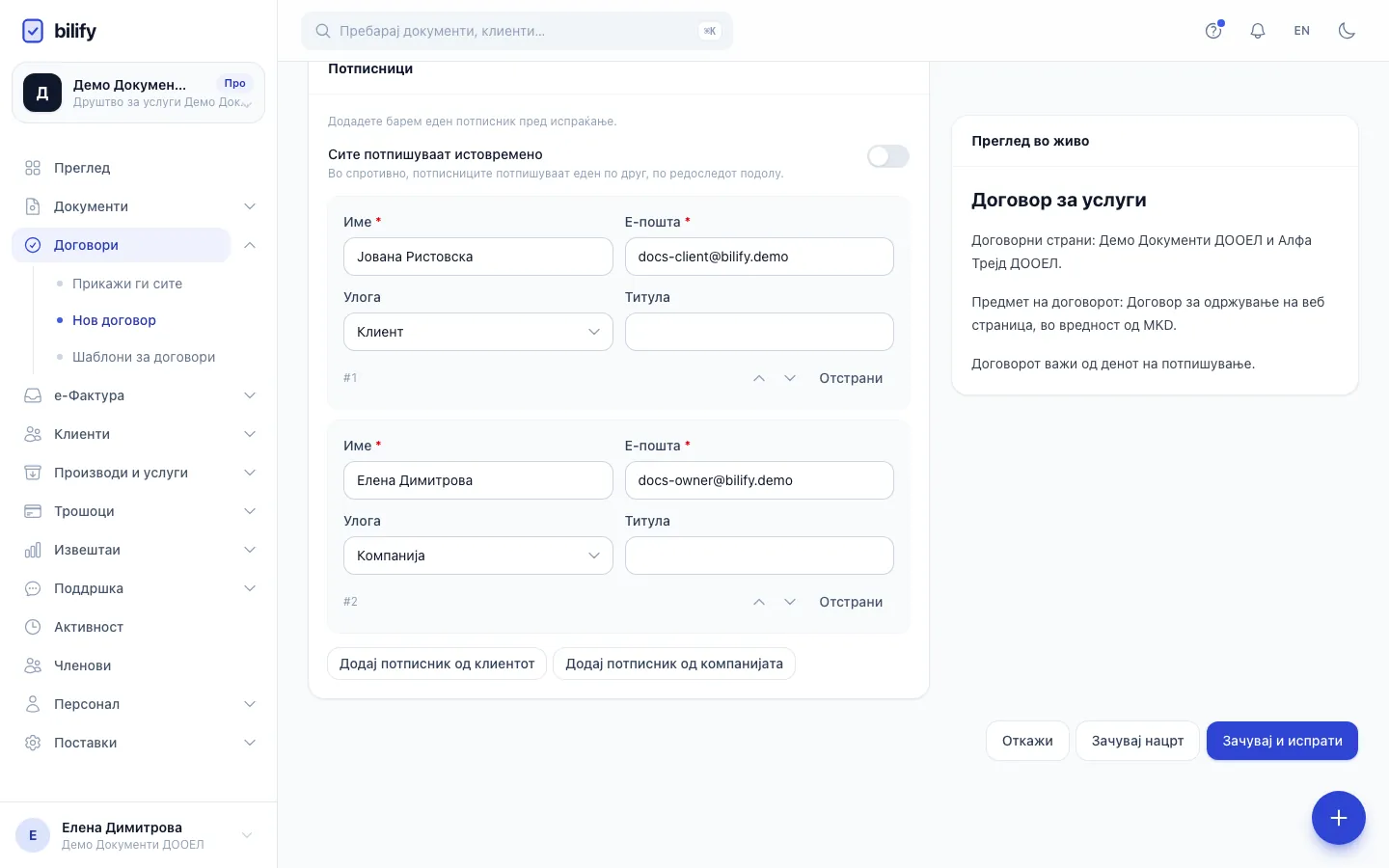Open Прикажи ги сите under Договори
Image resolution: width=1389 pixels, height=868 pixels.
click(127, 284)
